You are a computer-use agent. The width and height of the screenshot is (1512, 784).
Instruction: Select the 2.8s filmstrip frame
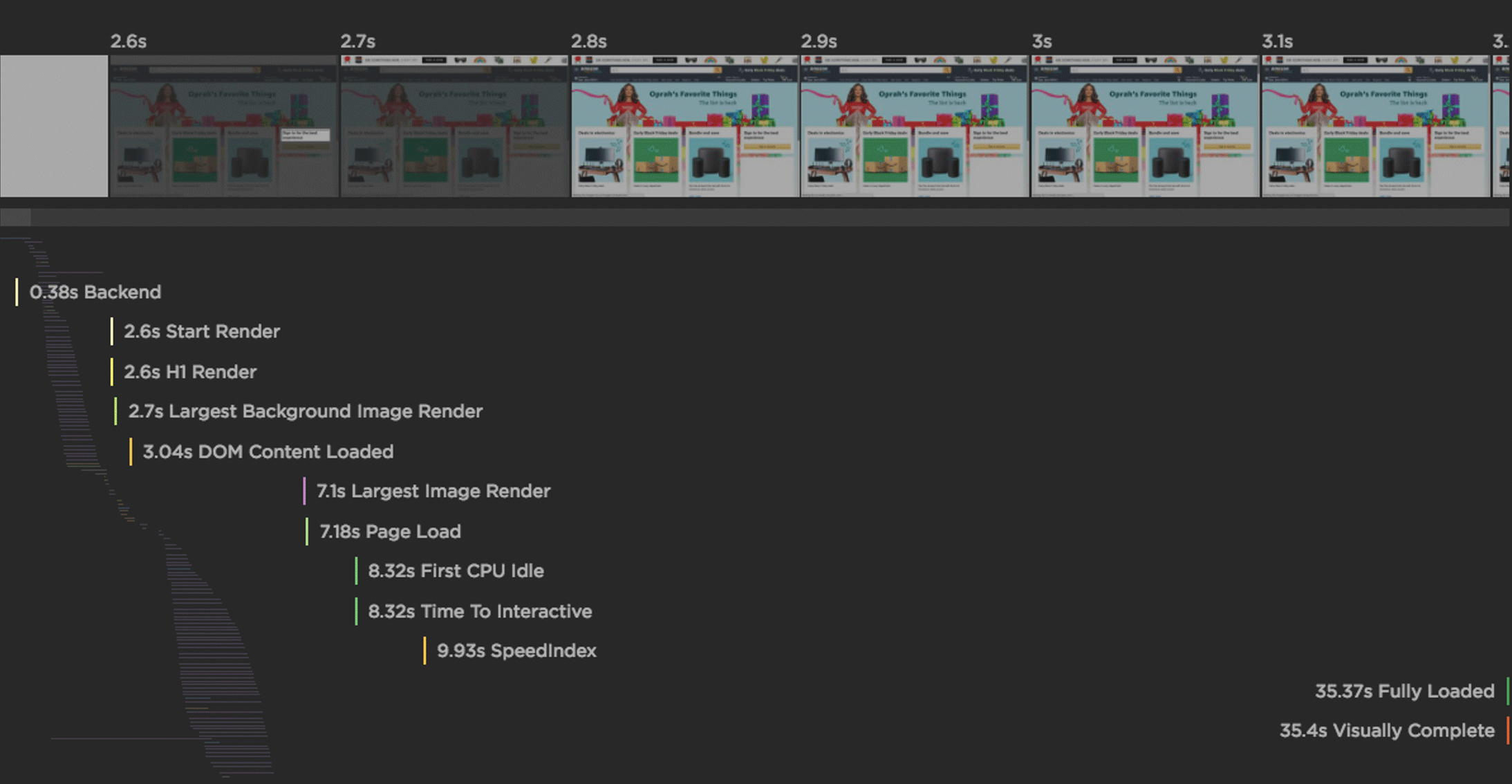coord(684,127)
